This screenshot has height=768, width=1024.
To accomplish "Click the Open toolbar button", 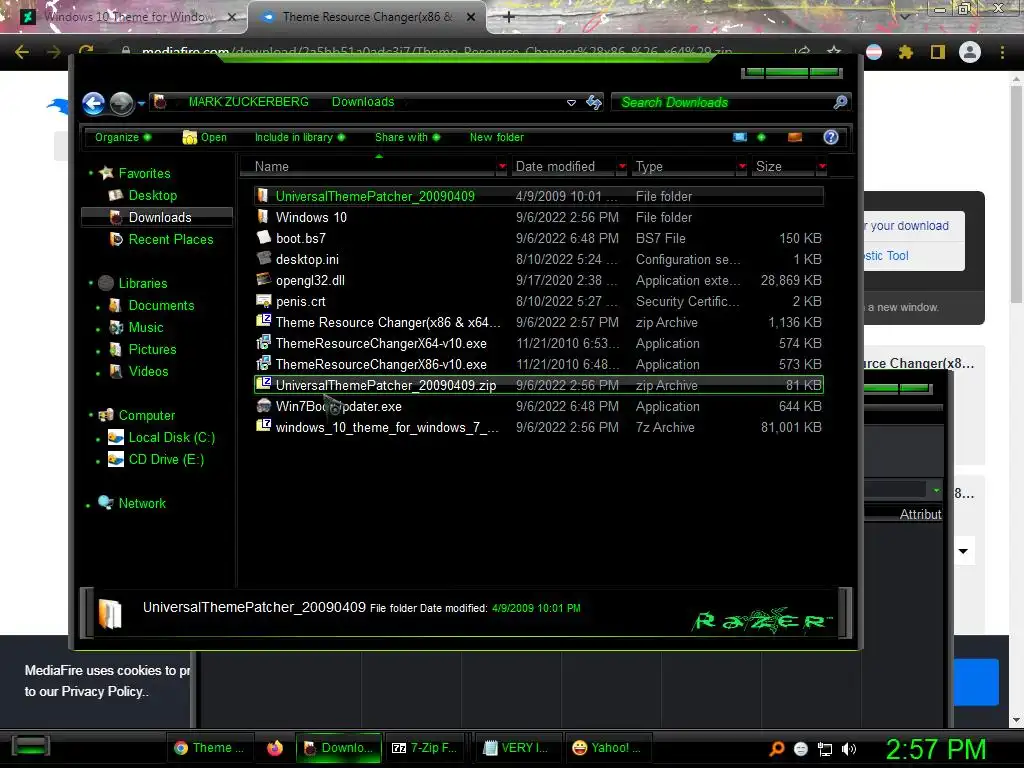I will pos(204,137).
